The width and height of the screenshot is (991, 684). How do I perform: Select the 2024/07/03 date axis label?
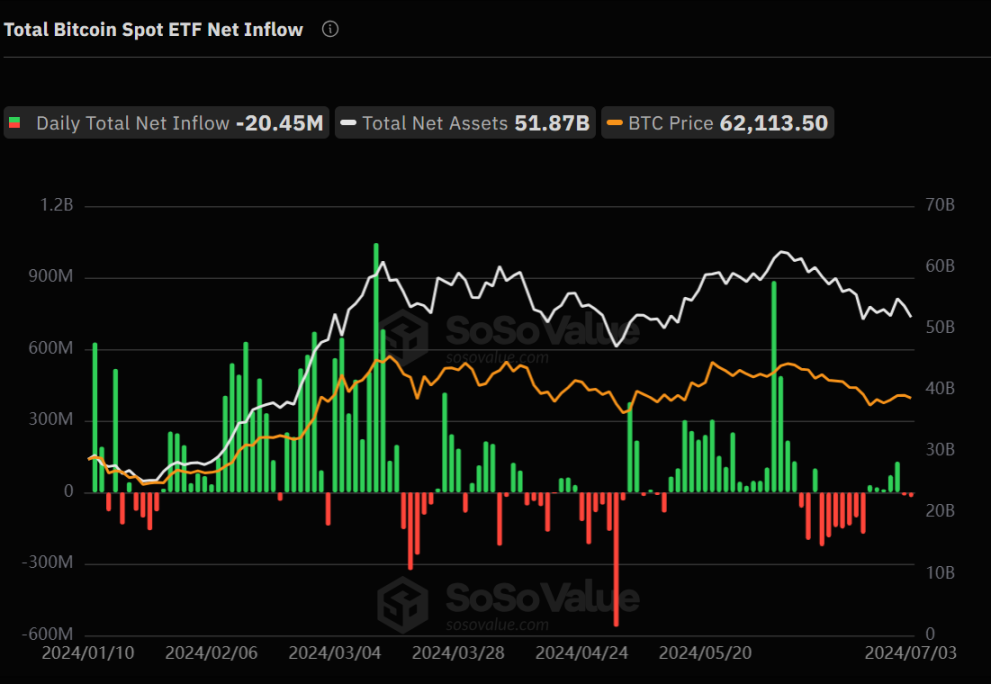pyautogui.click(x=910, y=653)
